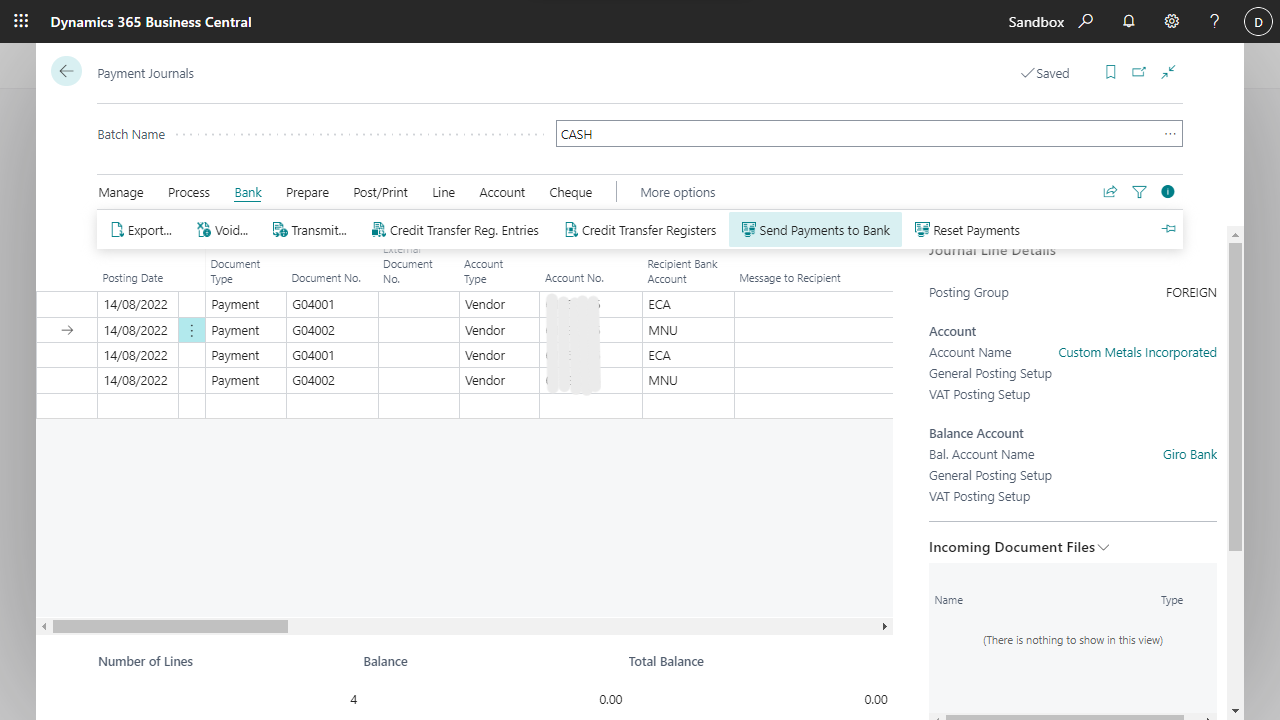Screen dimensions: 1280x720
Task: Bookmark this Payment Journals page
Action: click(1110, 72)
